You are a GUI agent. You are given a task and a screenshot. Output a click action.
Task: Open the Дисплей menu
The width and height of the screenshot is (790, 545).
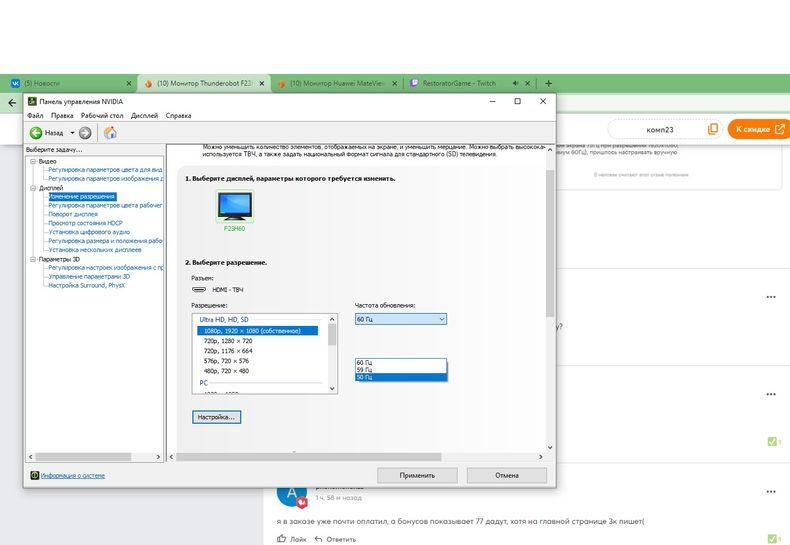pos(145,115)
